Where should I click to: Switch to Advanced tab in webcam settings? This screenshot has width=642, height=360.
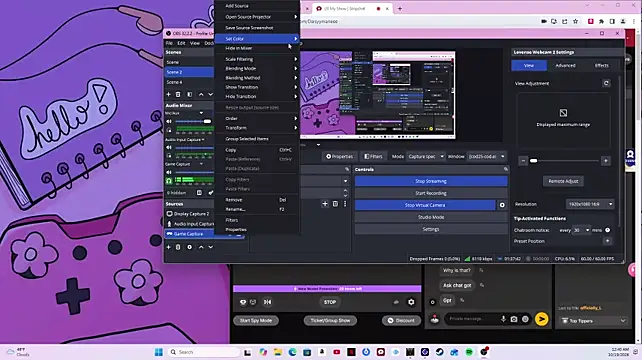point(565,66)
